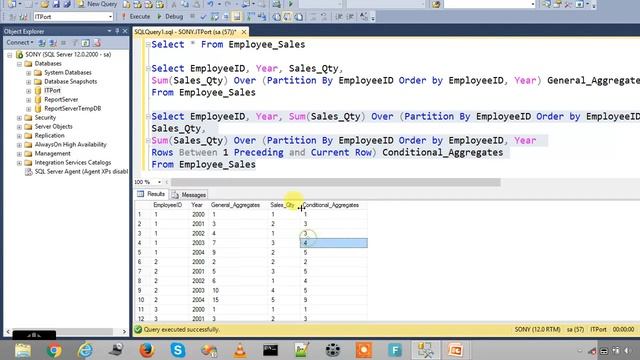Image resolution: width=640 pixels, height=360 pixels.
Task: Select the Server Objects folder
Action: 53,127
